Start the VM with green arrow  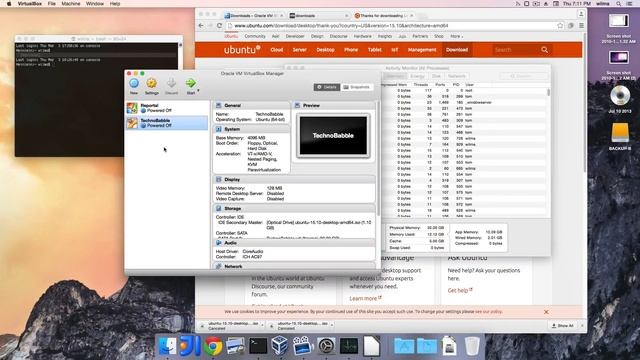(x=190, y=83)
